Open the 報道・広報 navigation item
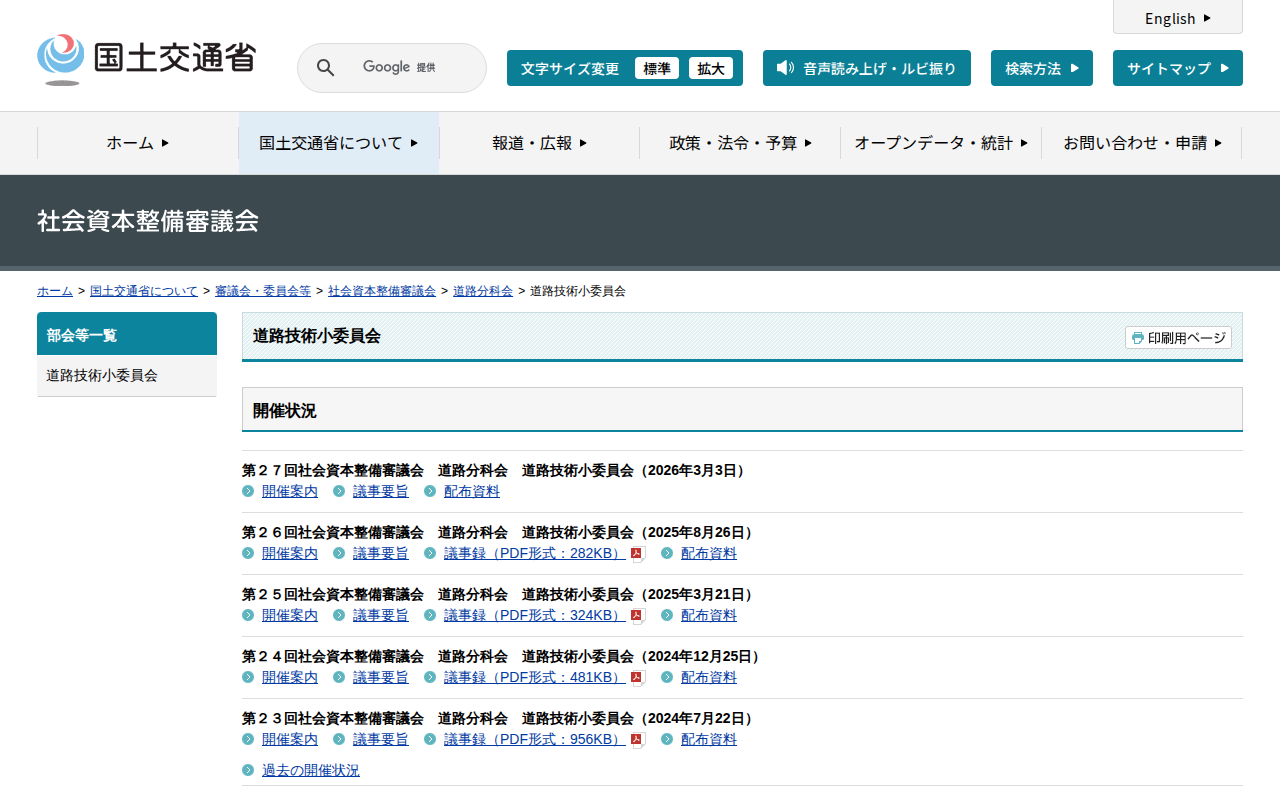This screenshot has width=1280, height=800. tap(539, 143)
